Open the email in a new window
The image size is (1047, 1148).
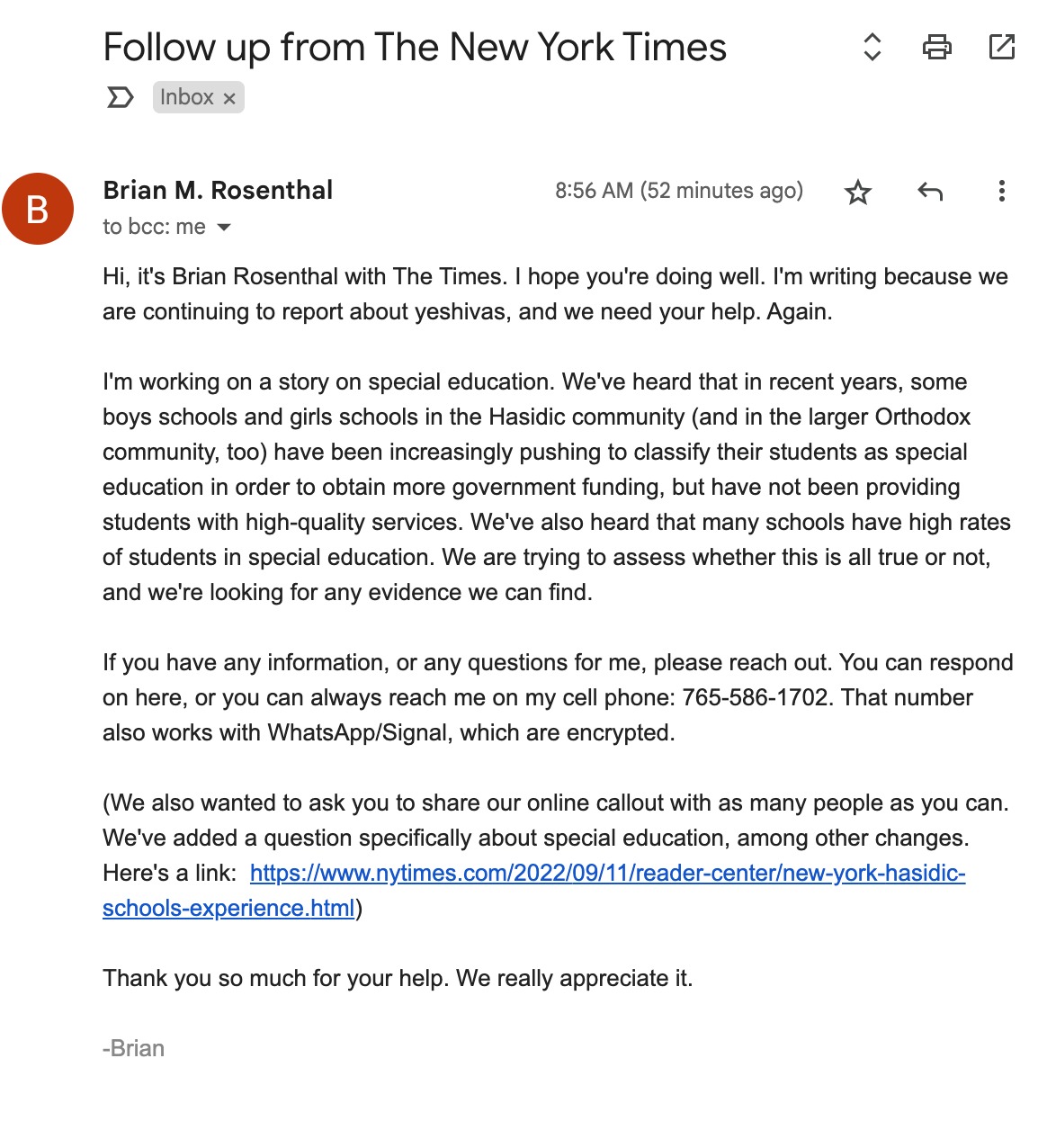click(1001, 47)
